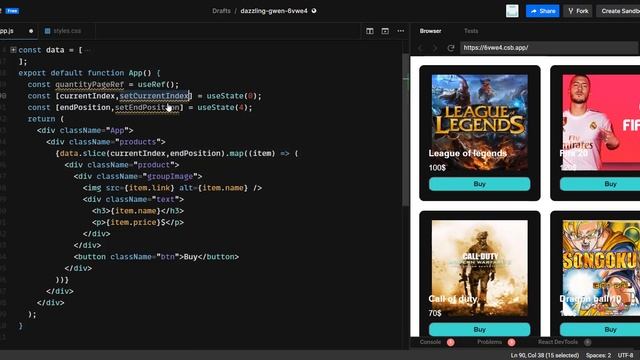Click the '100$' price text
The height and width of the screenshot is (360, 640).
pyautogui.click(x=437, y=168)
